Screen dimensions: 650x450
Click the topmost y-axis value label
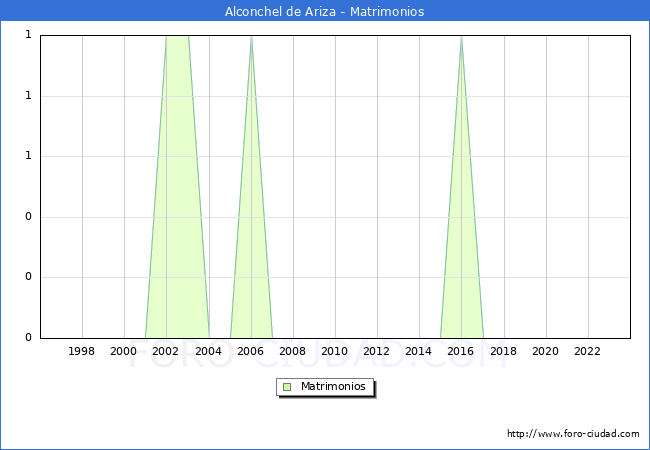tap(28, 35)
